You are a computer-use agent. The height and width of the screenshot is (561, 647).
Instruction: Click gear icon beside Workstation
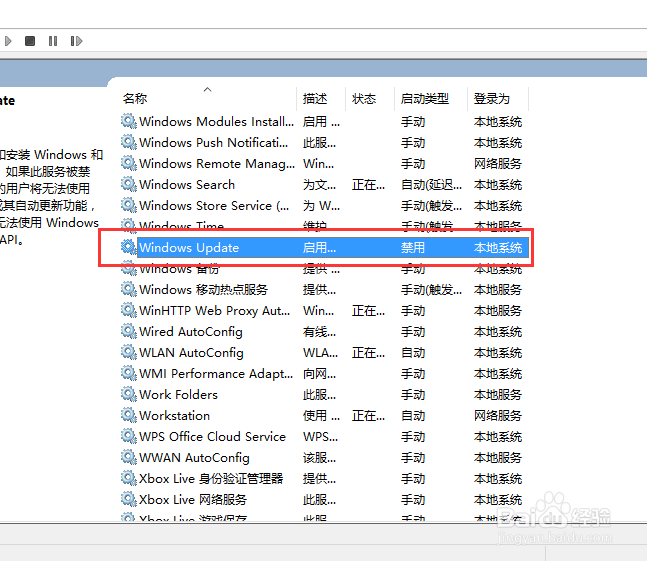(x=128, y=416)
